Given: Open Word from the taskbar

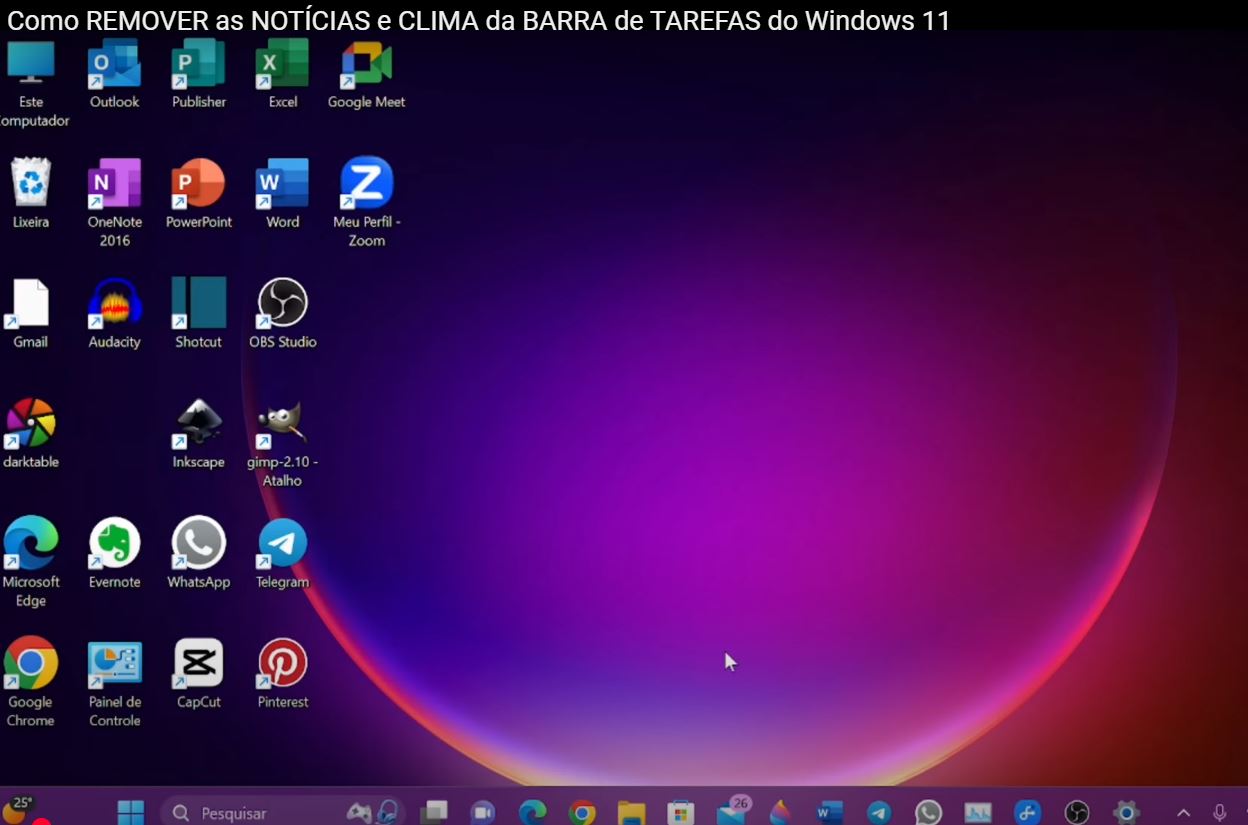Looking at the screenshot, I should (x=830, y=812).
